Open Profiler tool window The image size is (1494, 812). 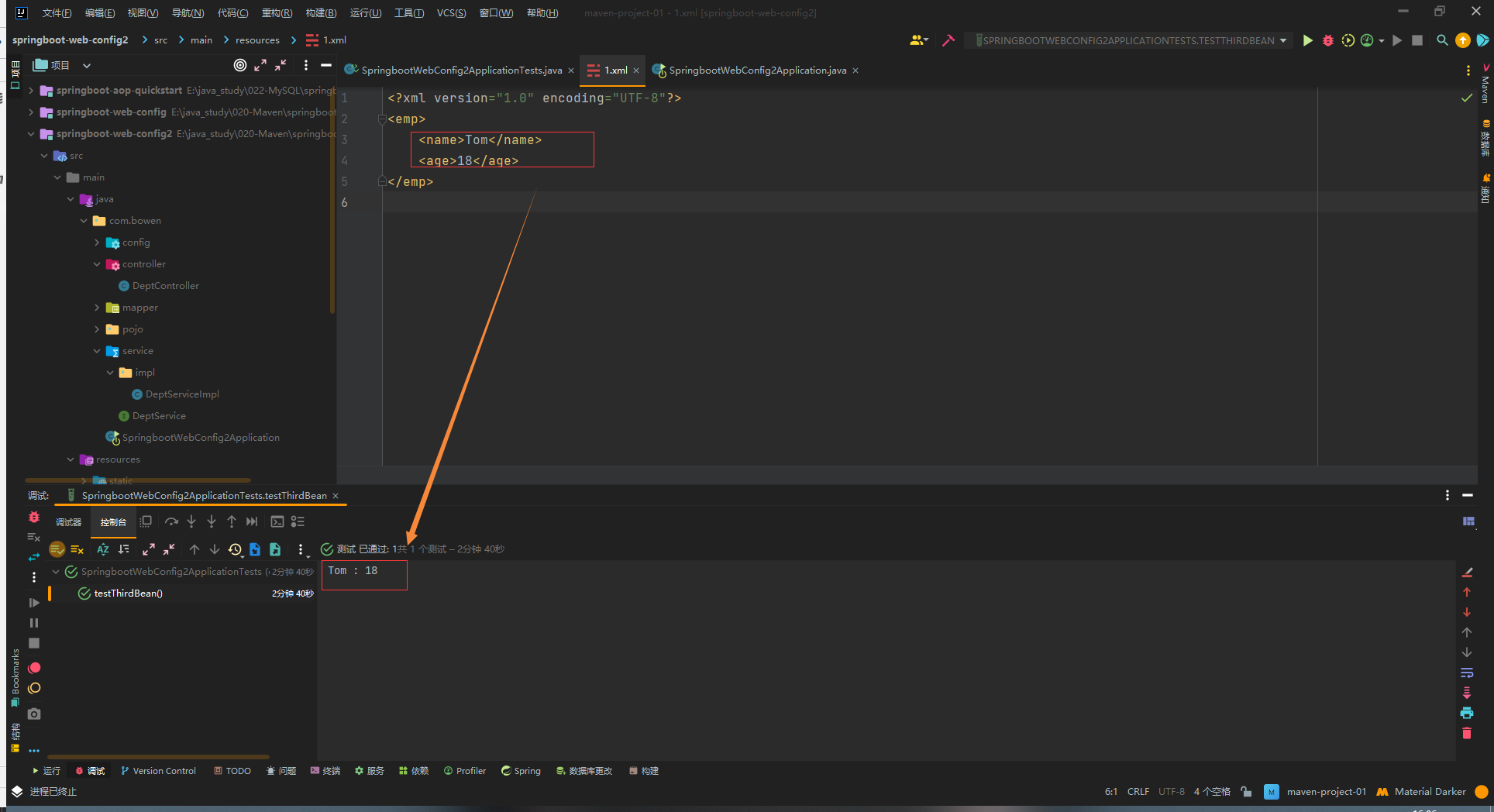point(464,771)
